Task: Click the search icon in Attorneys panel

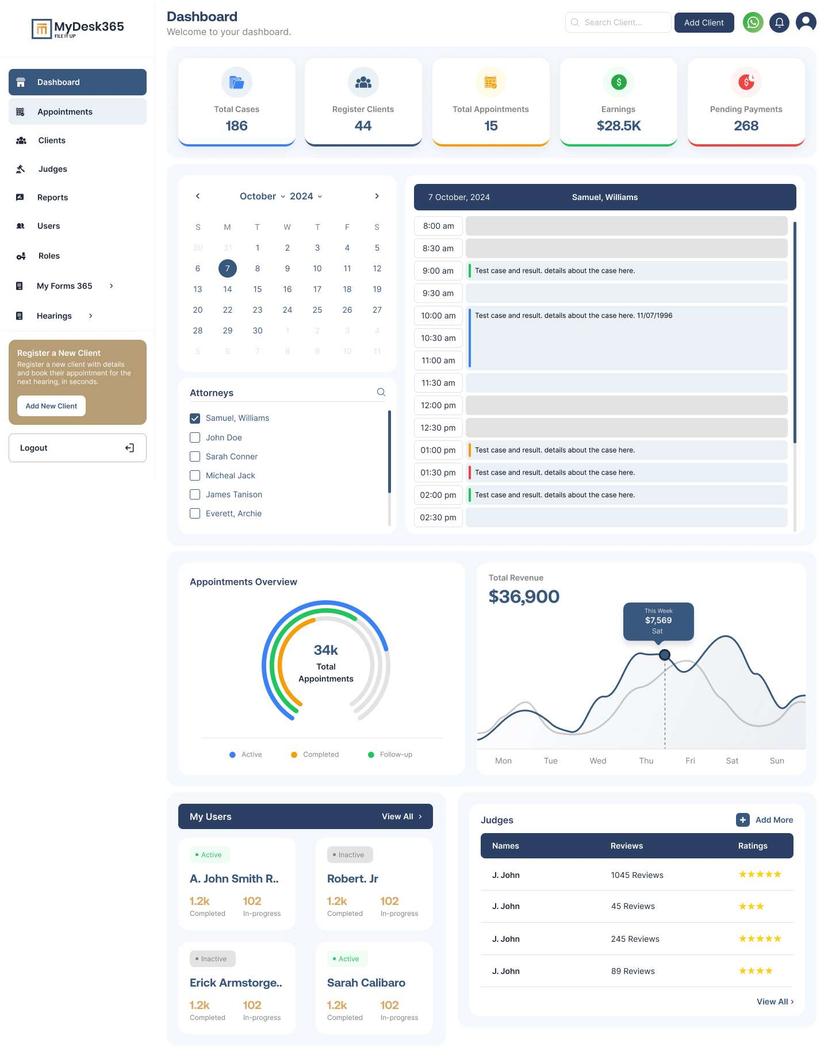Action: point(381,392)
